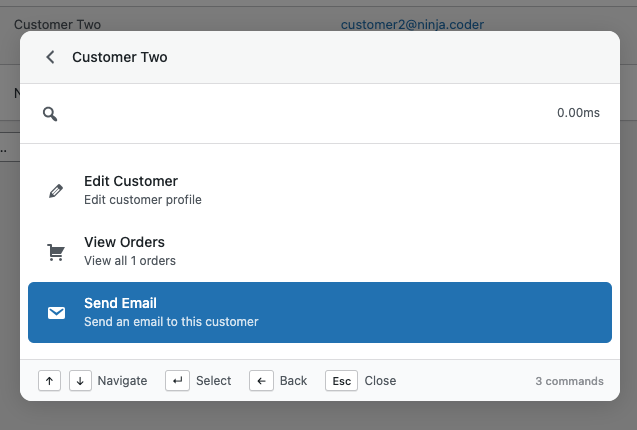Click Customer Two name in background table
Image resolution: width=637 pixels, height=430 pixels.
point(57,25)
